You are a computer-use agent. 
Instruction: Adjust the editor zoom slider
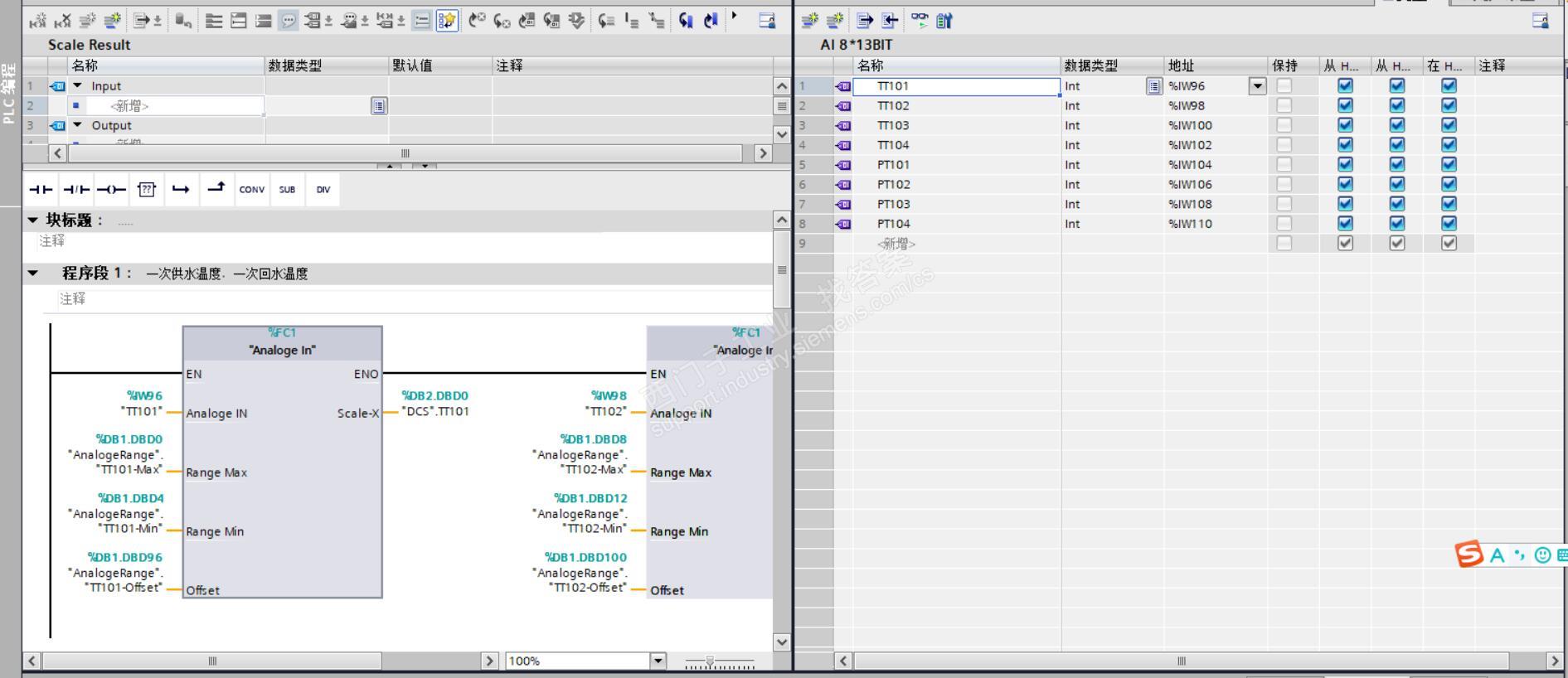point(709,661)
